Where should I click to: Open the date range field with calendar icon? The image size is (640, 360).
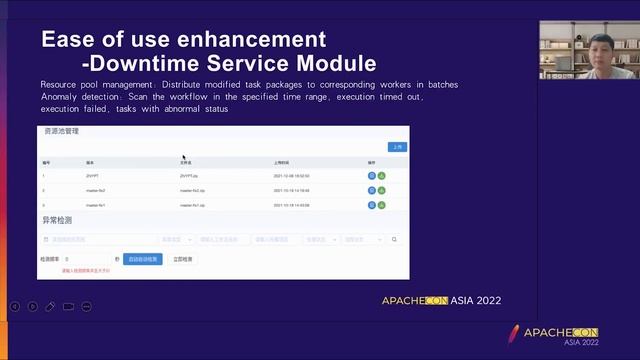click(x=99, y=239)
